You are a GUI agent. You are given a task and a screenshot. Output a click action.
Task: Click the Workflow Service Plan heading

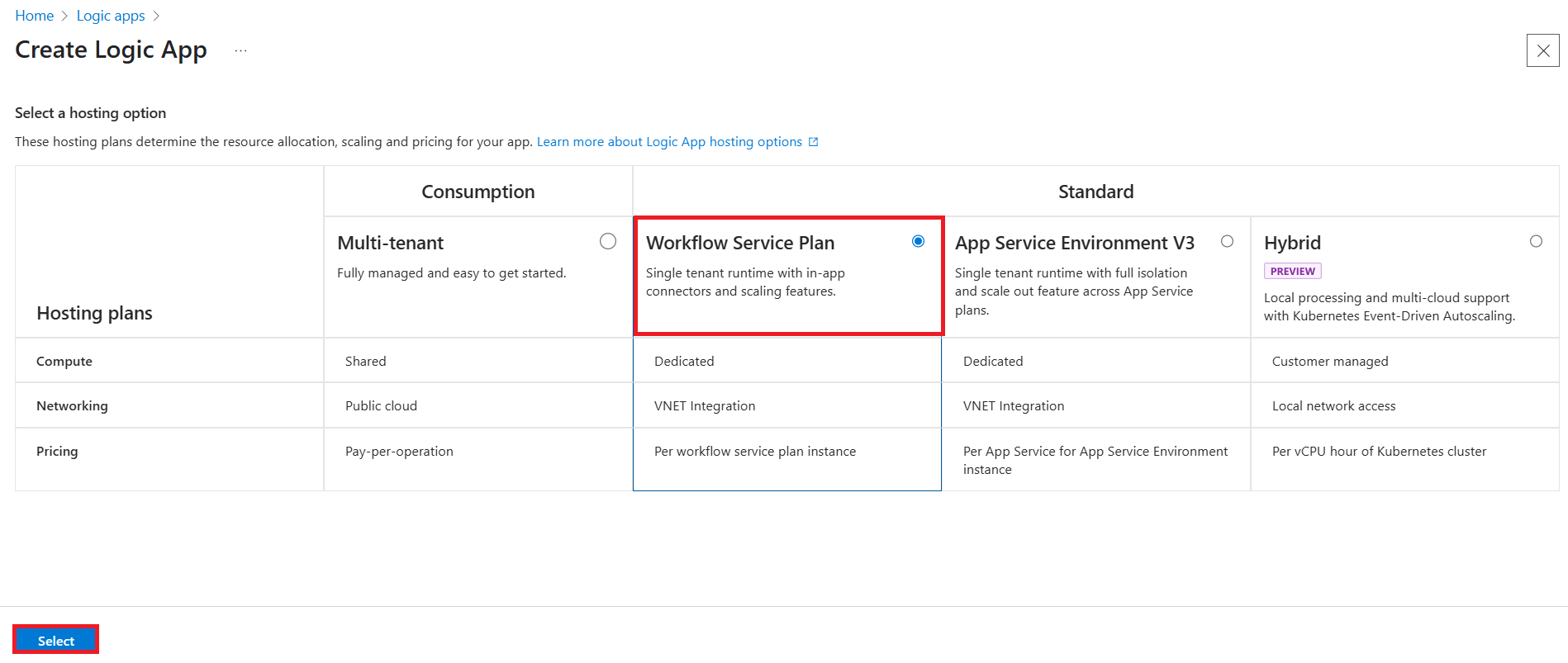(740, 243)
